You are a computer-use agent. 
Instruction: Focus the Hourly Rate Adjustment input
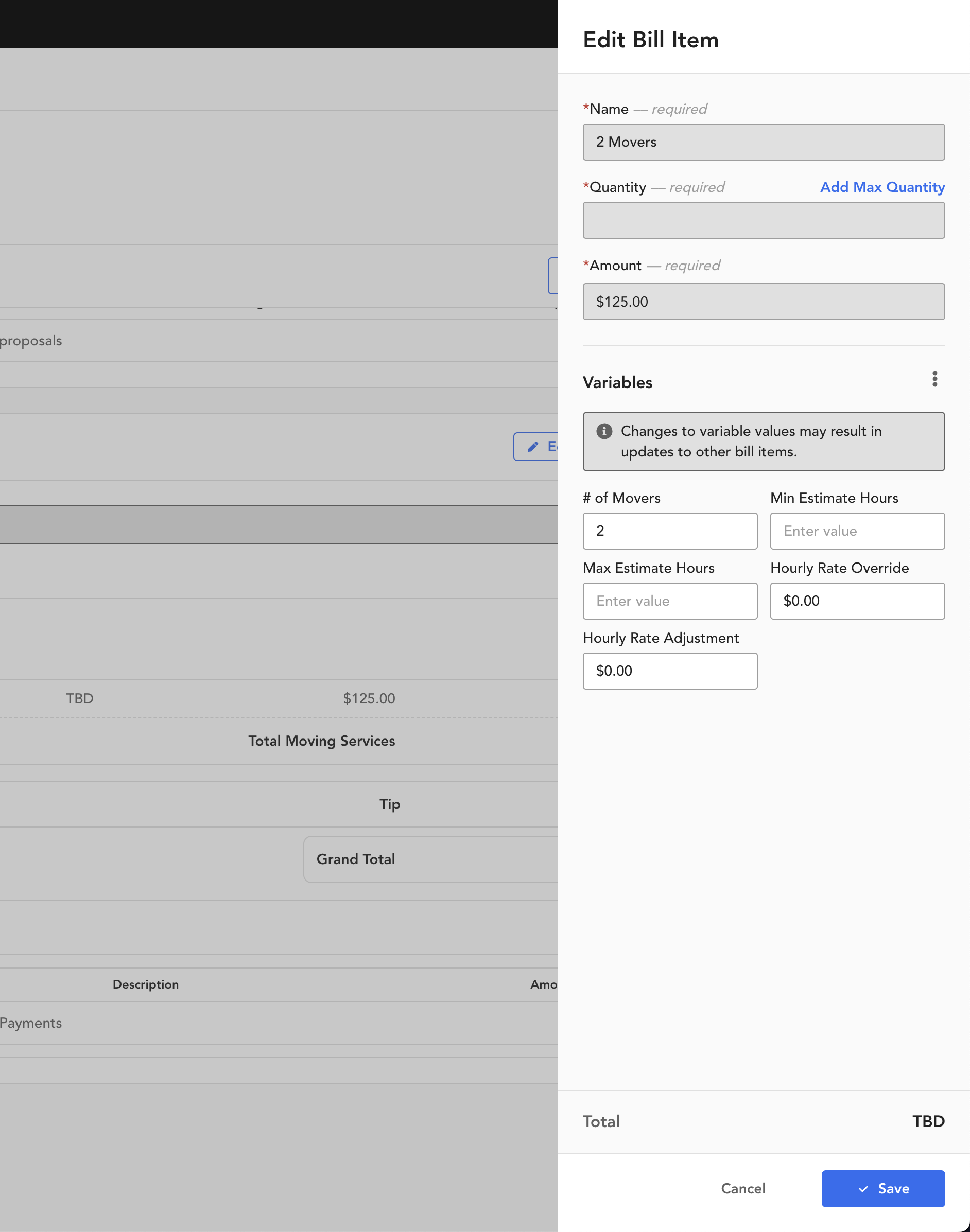point(669,671)
